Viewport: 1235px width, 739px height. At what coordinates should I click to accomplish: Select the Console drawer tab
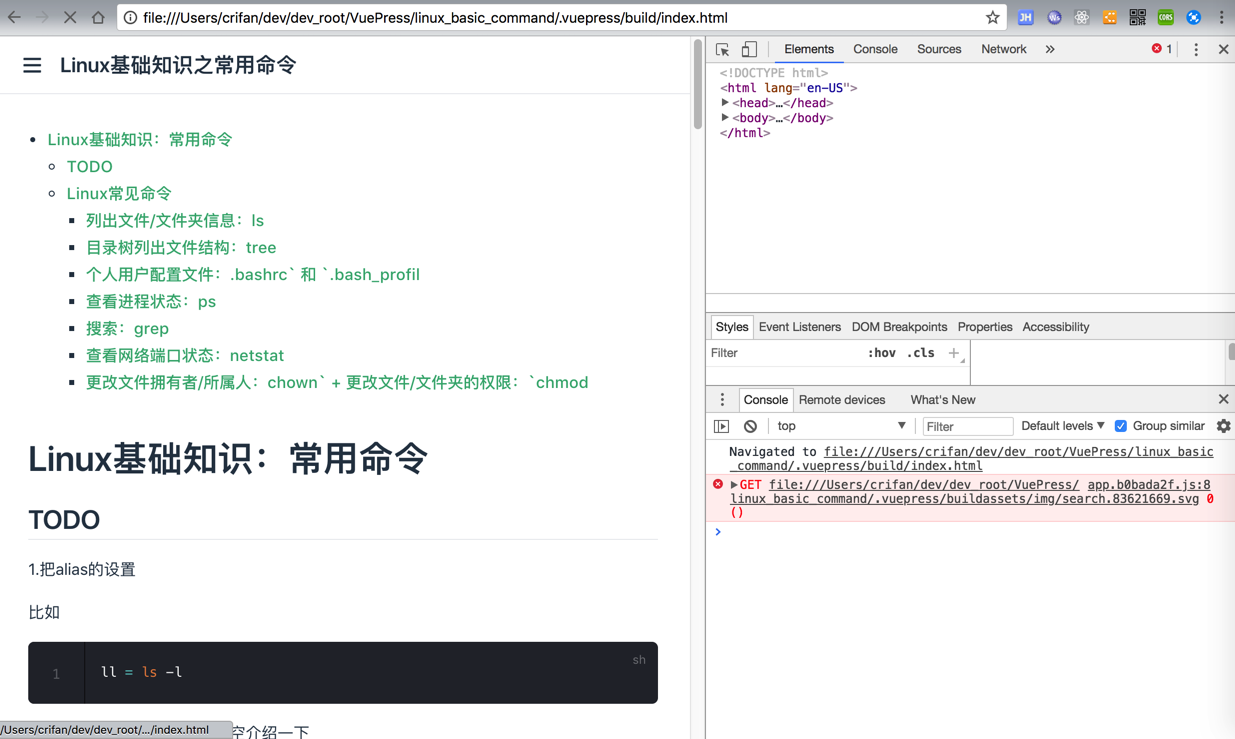765,400
